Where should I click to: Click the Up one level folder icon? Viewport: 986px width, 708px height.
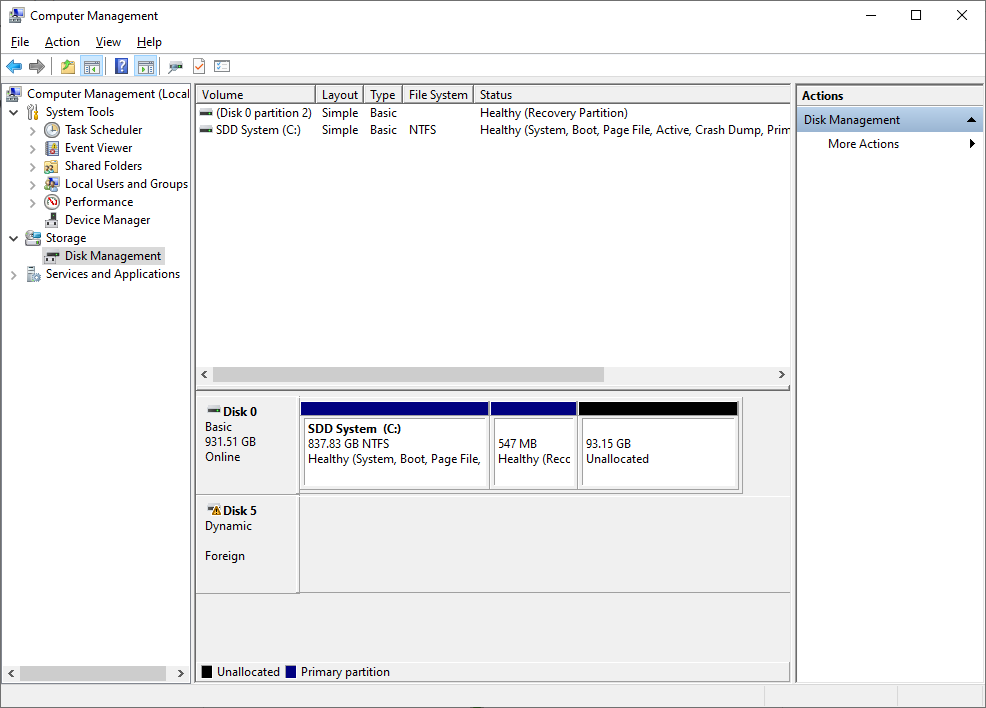[67, 66]
